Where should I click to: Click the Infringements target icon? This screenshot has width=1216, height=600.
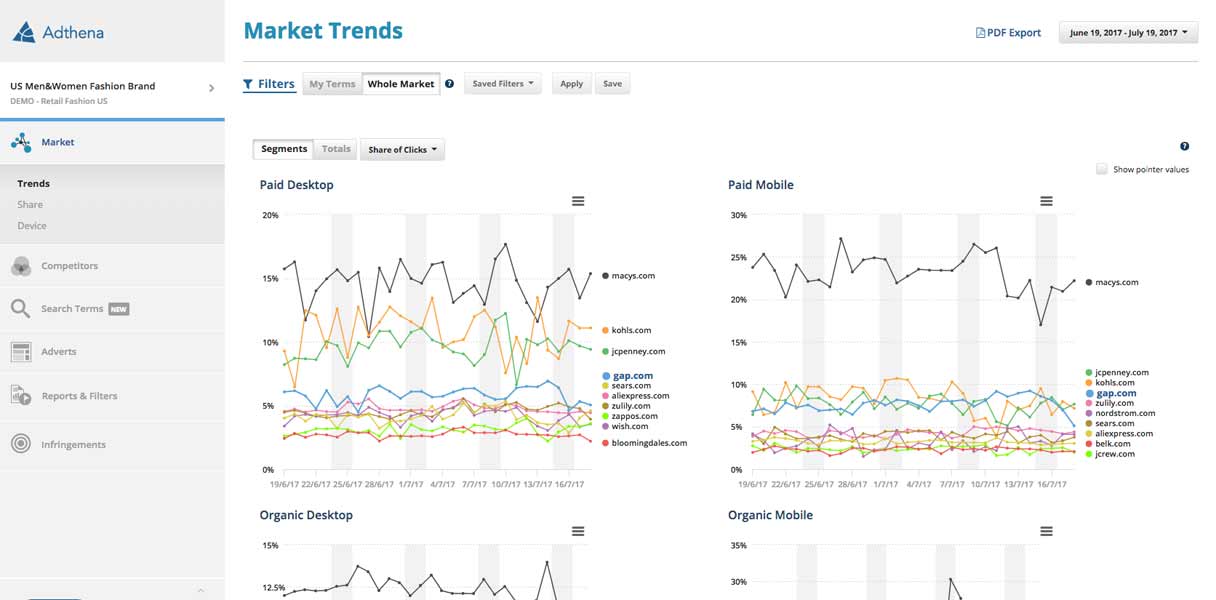click(21, 444)
